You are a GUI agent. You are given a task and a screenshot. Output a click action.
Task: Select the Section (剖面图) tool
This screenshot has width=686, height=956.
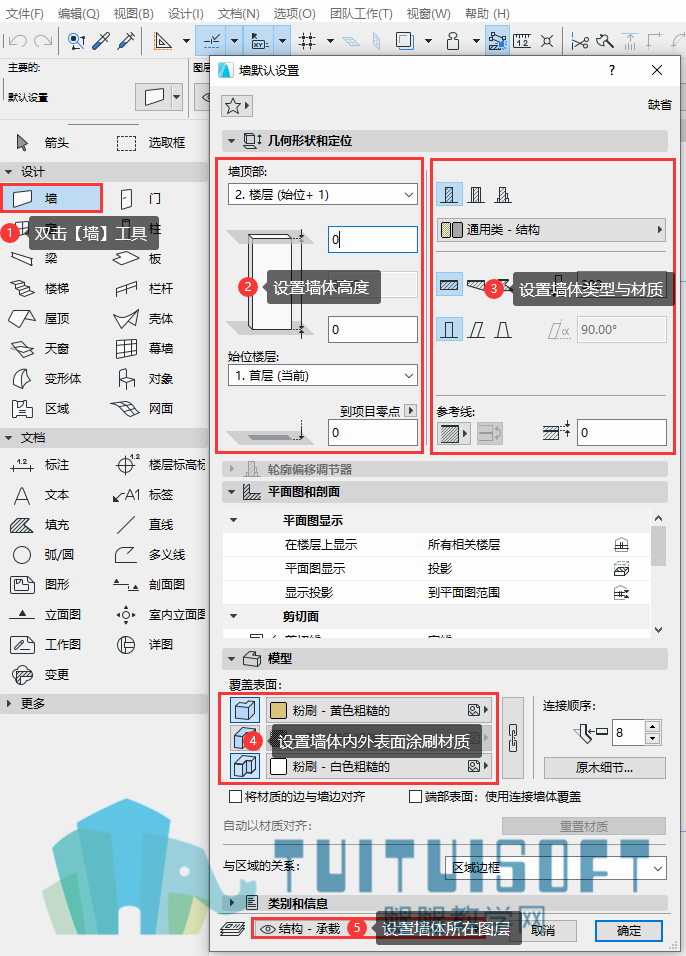151,585
